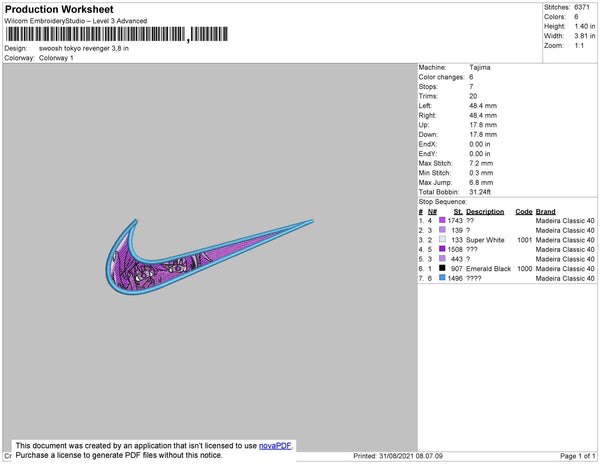Select the Max Stitch value 7.2 mm
This screenshot has width=600, height=464.
pos(481,163)
